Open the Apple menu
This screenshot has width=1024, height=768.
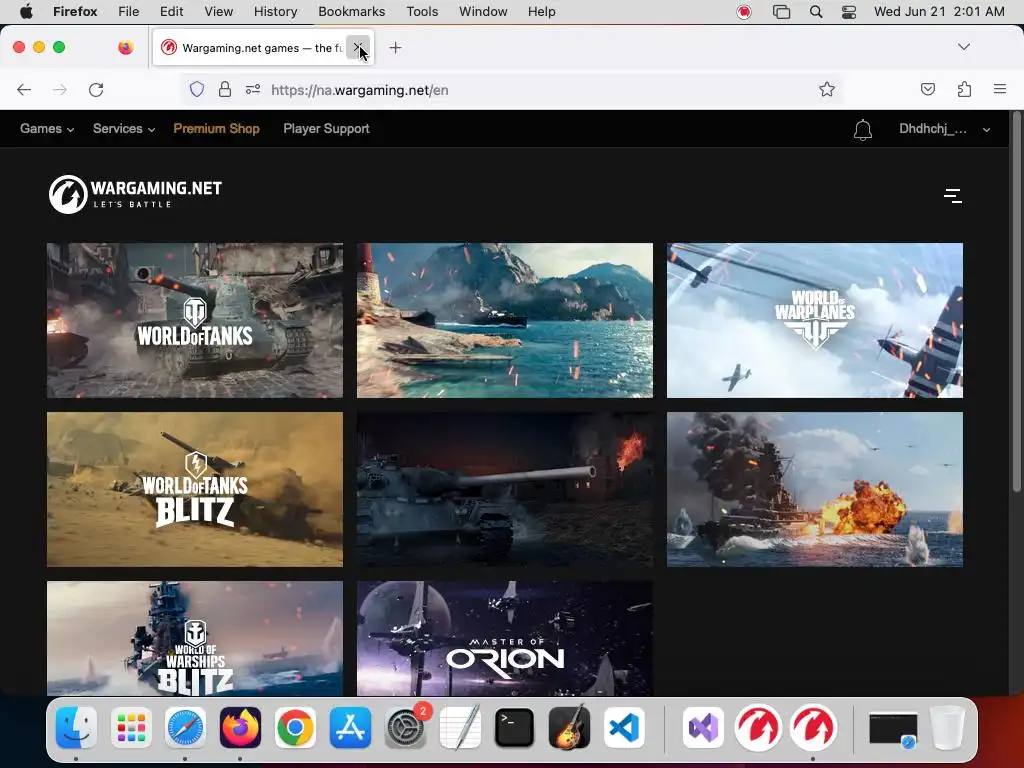27,12
